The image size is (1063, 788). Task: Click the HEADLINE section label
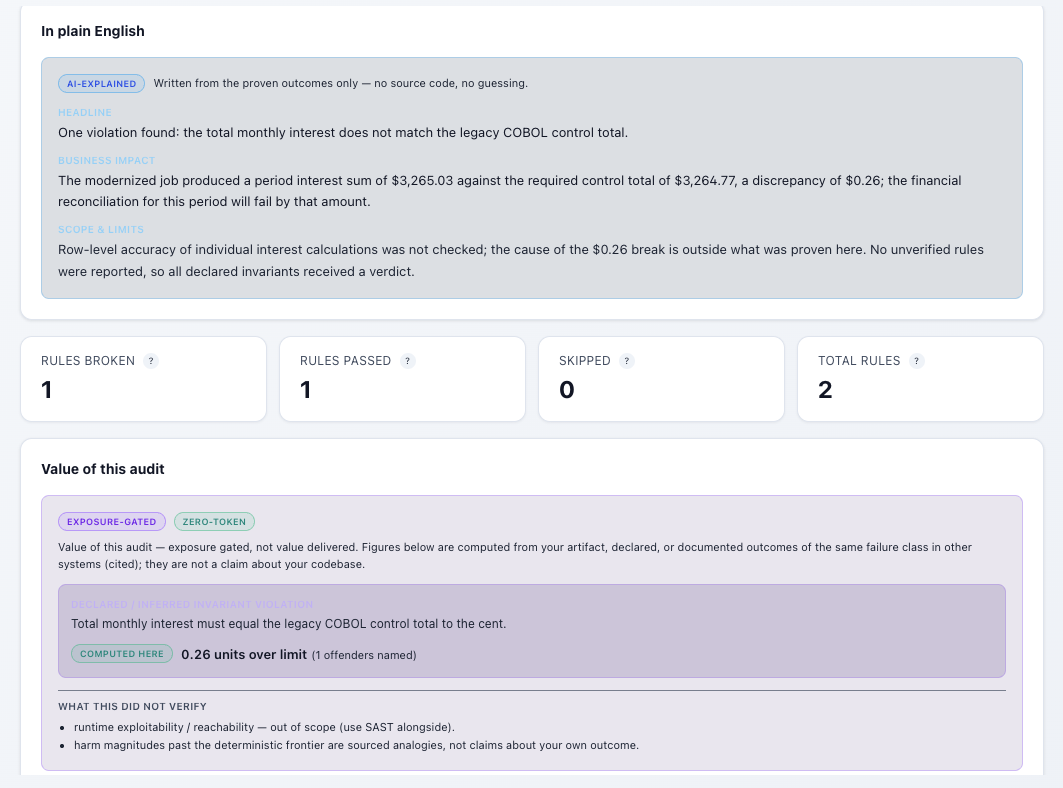pyautogui.click(x=85, y=113)
